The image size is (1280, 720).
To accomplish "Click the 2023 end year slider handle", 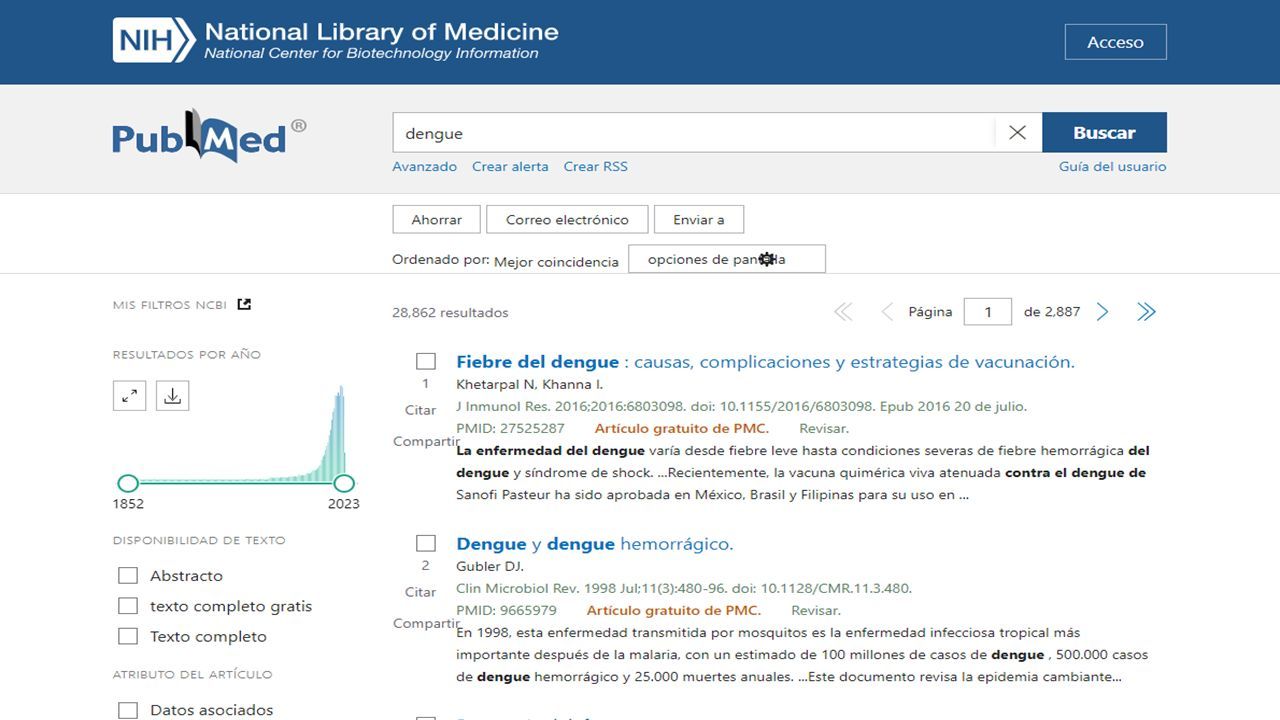I will [x=344, y=484].
